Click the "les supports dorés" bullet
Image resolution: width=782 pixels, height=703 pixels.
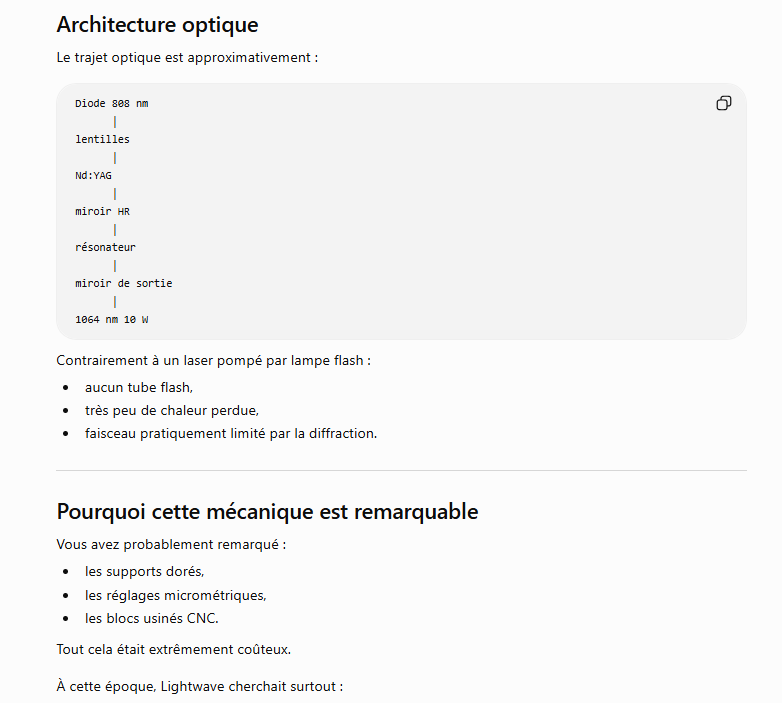(145, 571)
